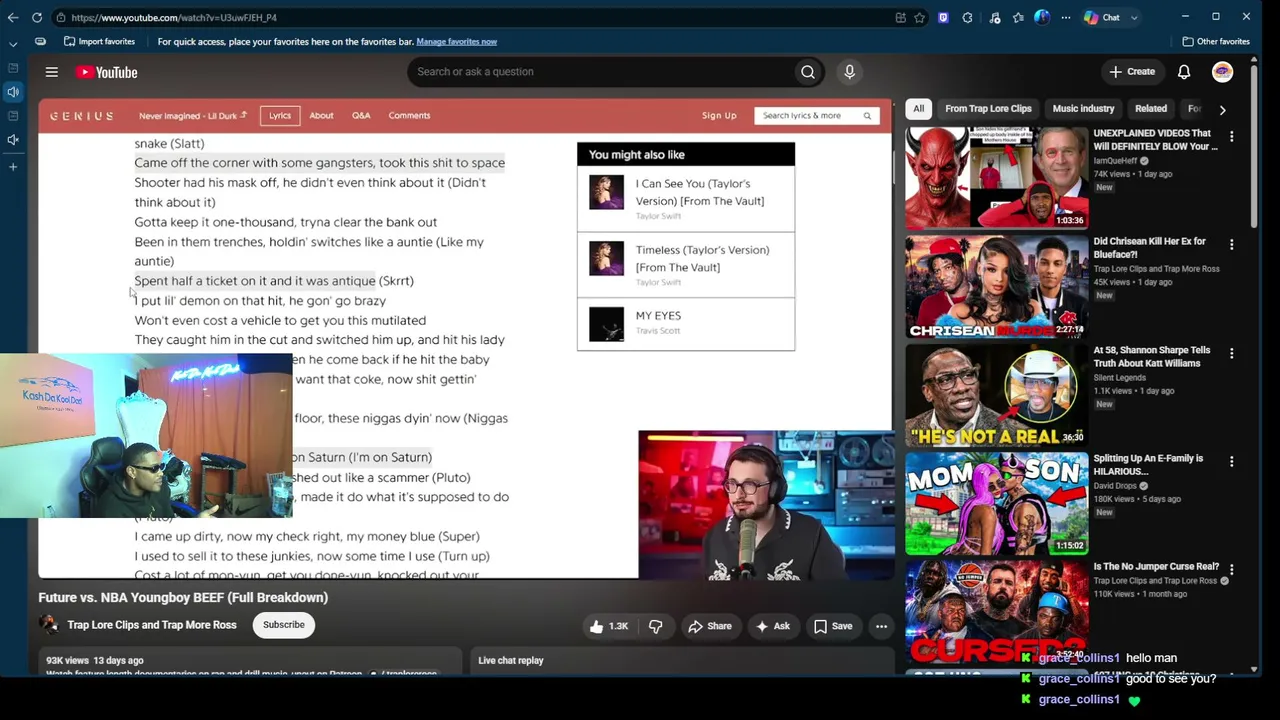1280x720 pixels.
Task: Open the YouTube account avatar menu
Action: point(1222,72)
